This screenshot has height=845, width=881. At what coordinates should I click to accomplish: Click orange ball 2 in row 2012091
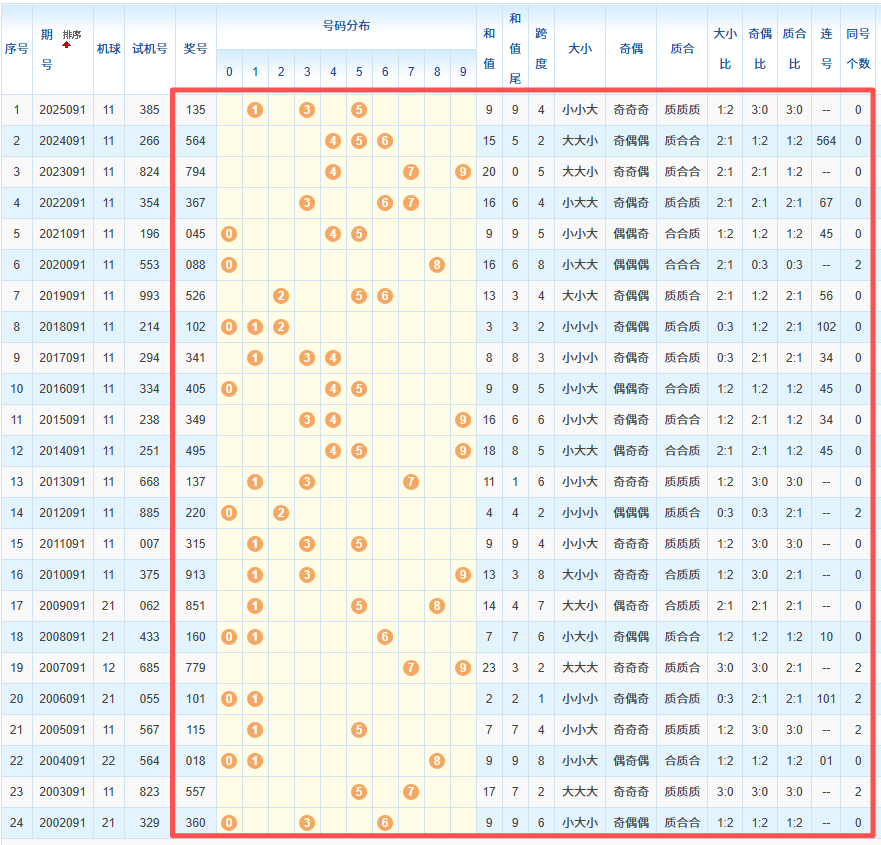(x=281, y=513)
